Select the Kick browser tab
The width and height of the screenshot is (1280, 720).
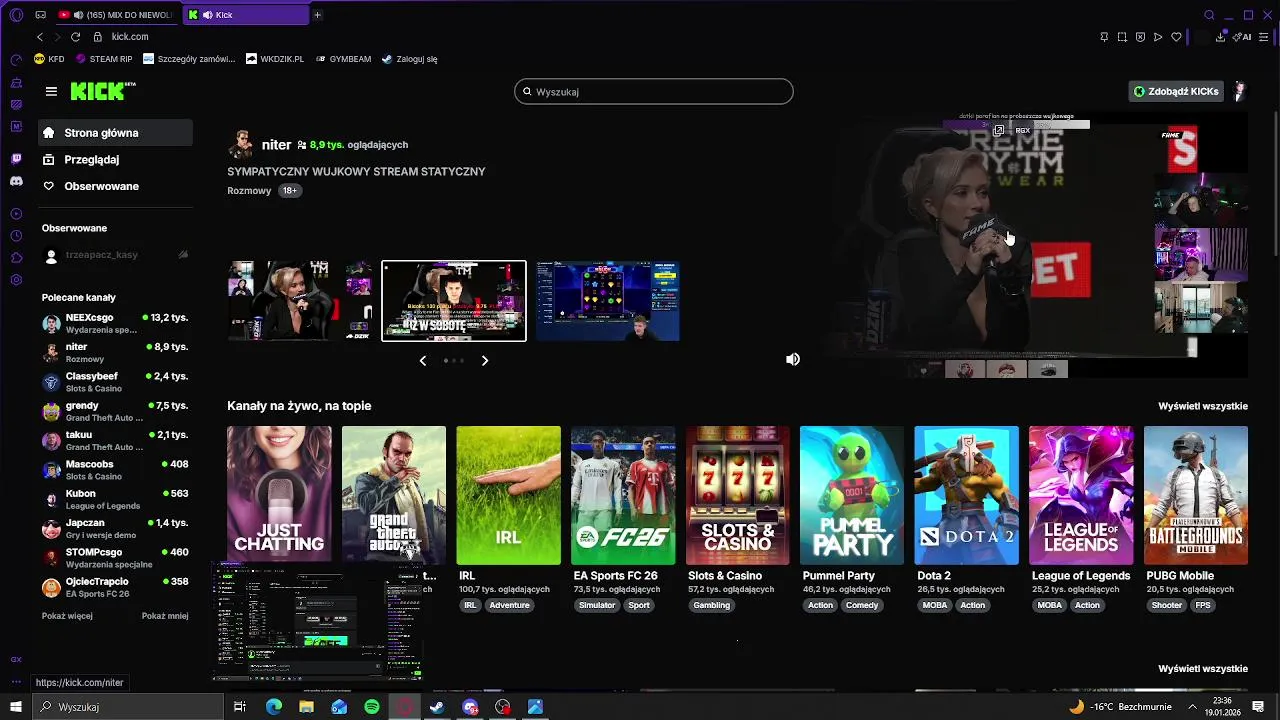click(x=247, y=15)
